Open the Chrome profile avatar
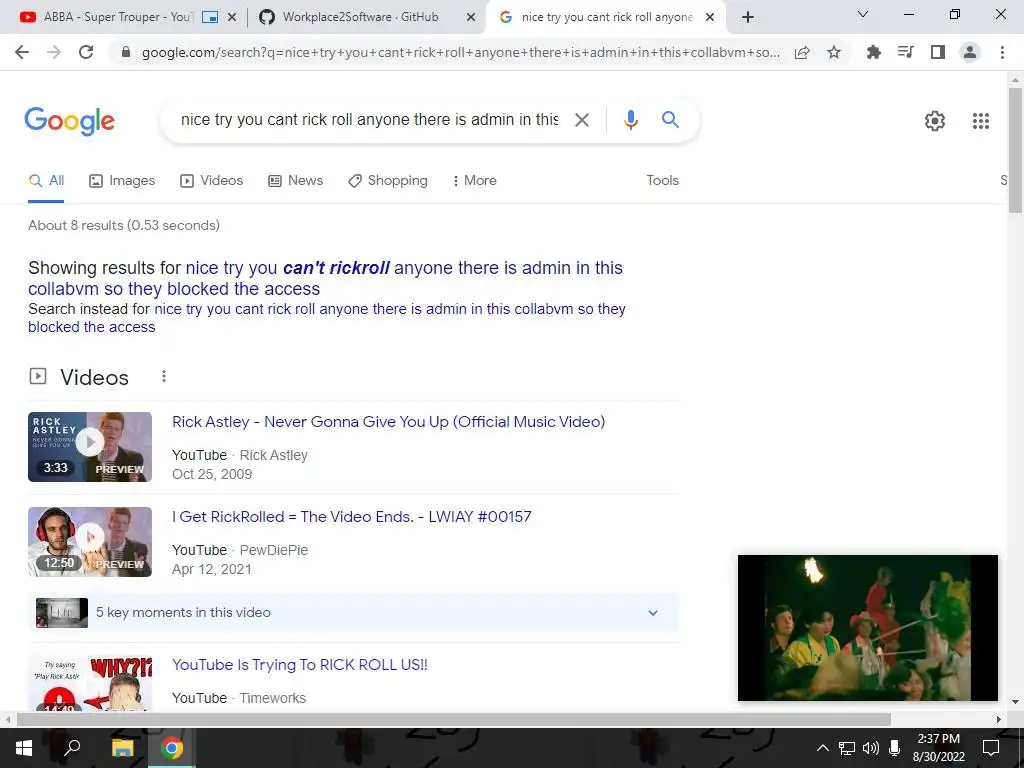This screenshot has height=768, width=1024. point(970,52)
